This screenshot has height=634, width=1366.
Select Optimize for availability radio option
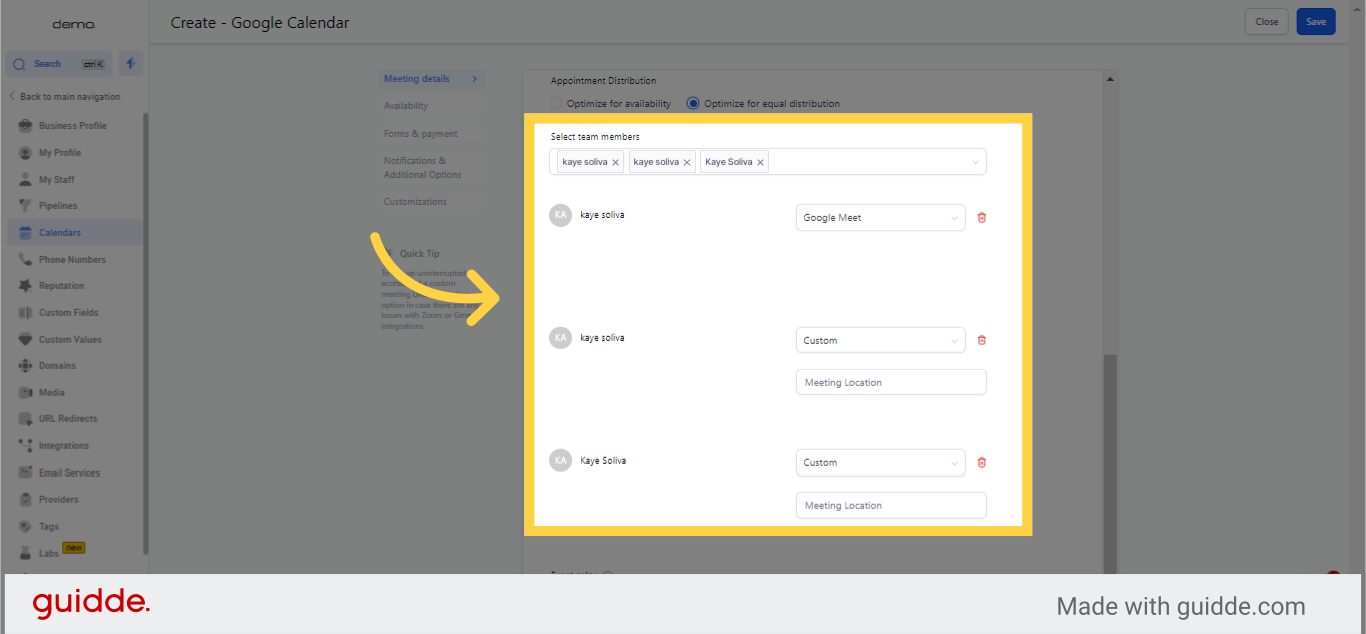point(557,104)
